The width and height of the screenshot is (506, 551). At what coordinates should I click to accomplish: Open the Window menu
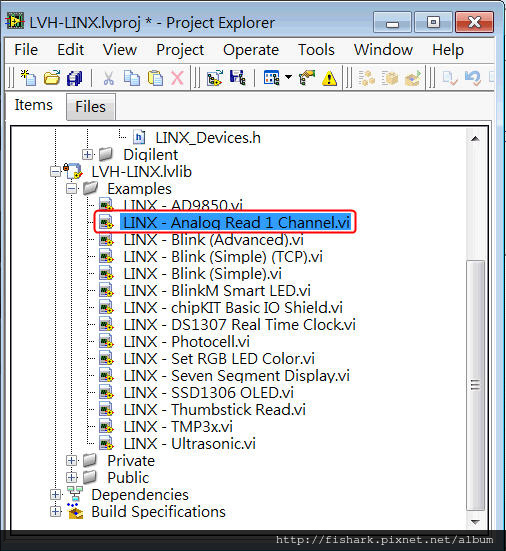(383, 50)
